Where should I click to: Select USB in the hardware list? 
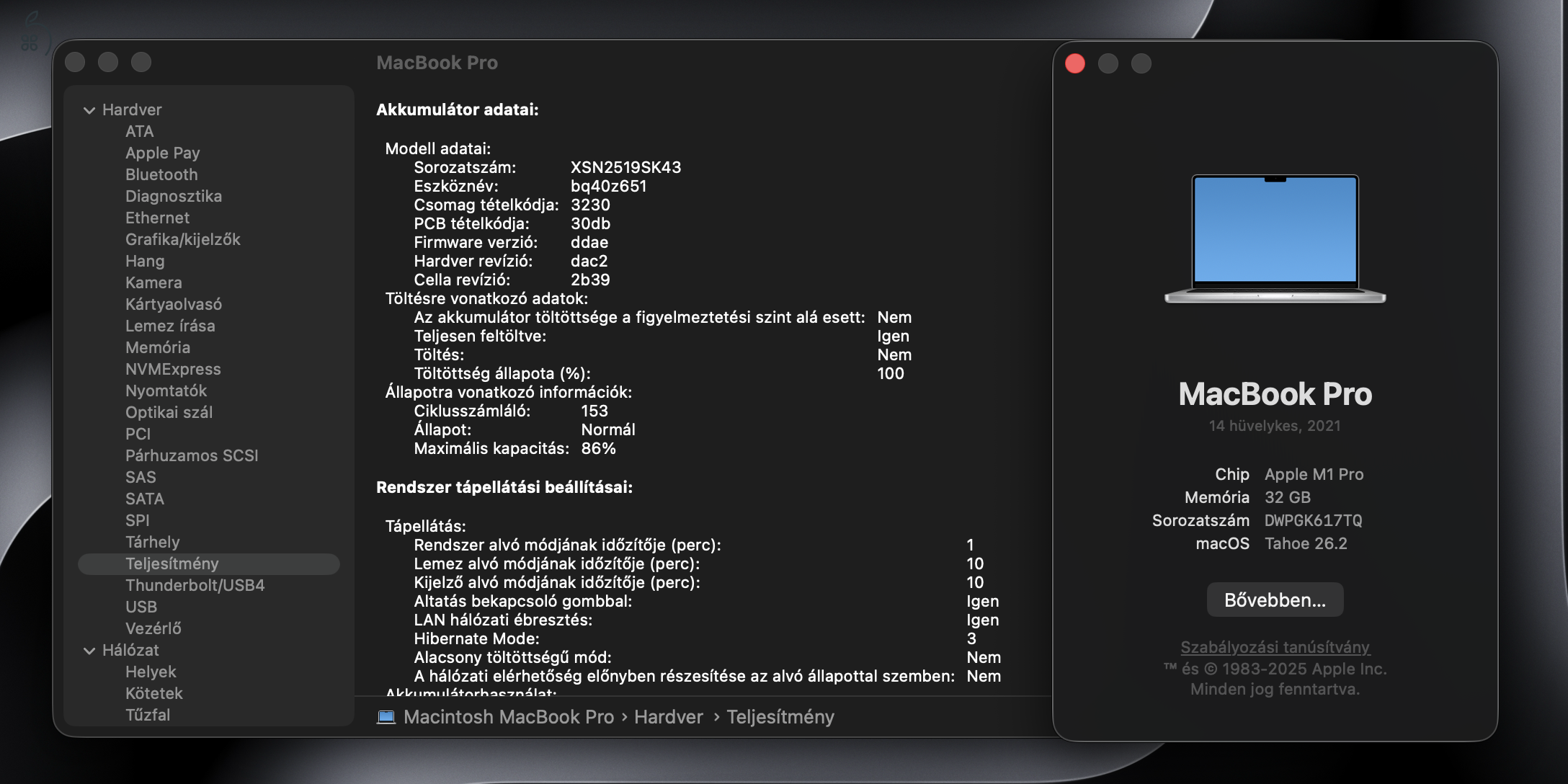140,607
